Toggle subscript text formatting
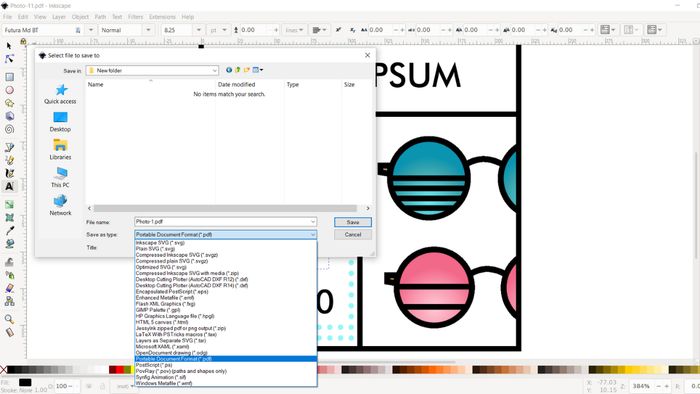 (352, 30)
